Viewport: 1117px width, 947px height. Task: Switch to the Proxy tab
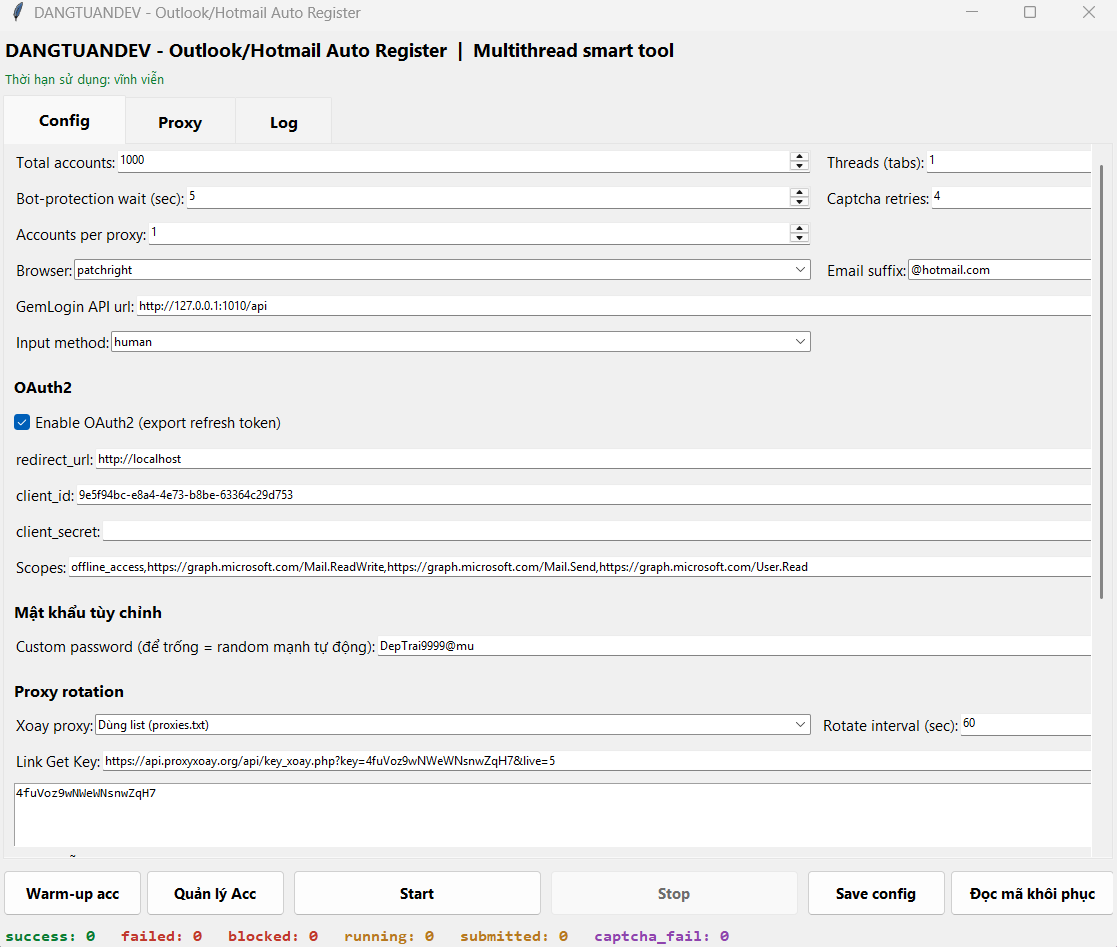[x=180, y=123]
